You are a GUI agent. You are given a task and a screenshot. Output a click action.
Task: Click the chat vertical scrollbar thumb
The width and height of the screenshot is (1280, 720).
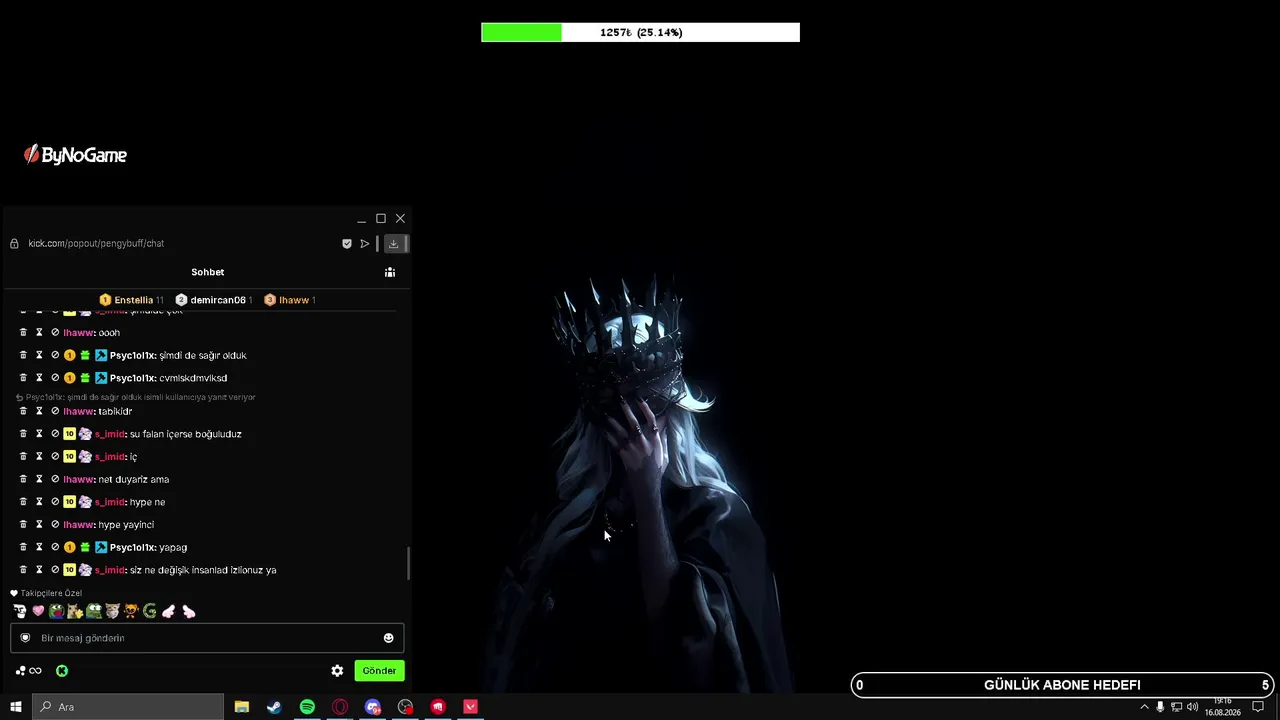[408, 563]
